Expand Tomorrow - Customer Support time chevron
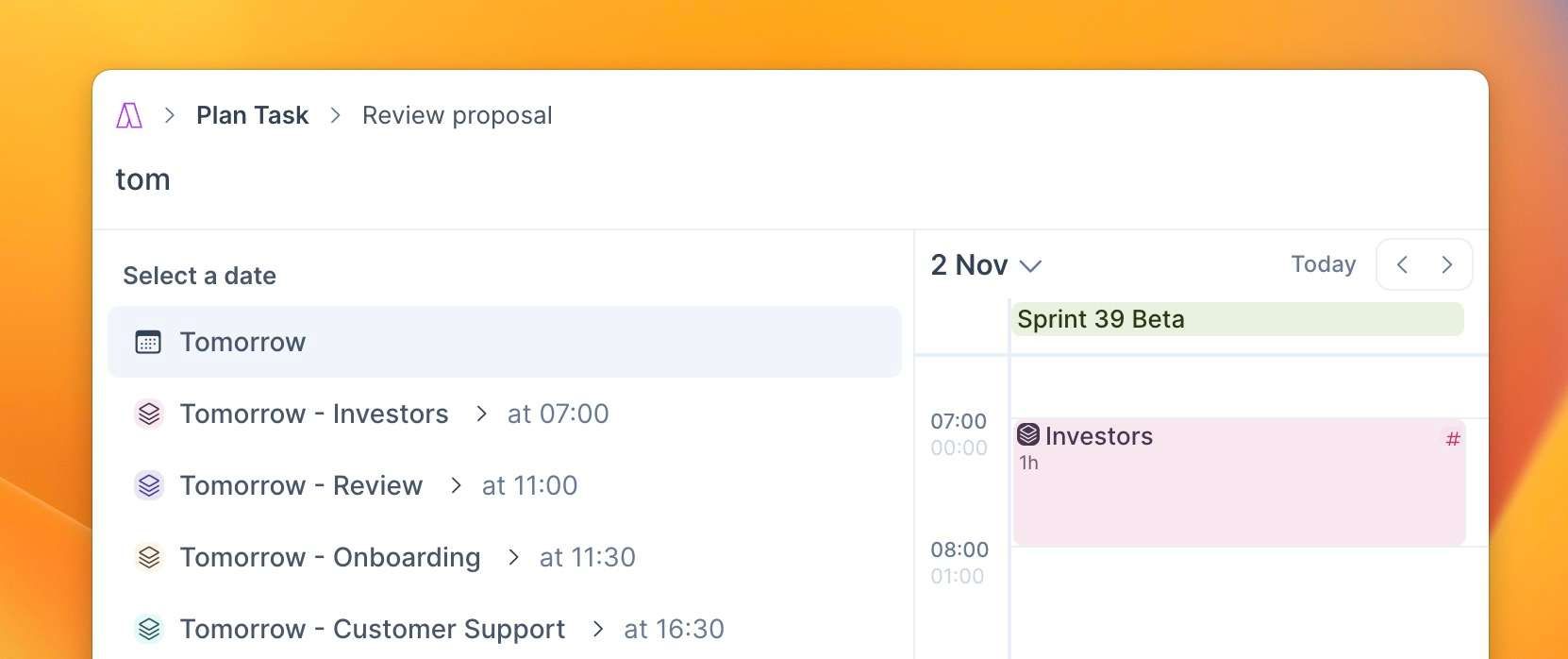1568x659 pixels. click(597, 629)
